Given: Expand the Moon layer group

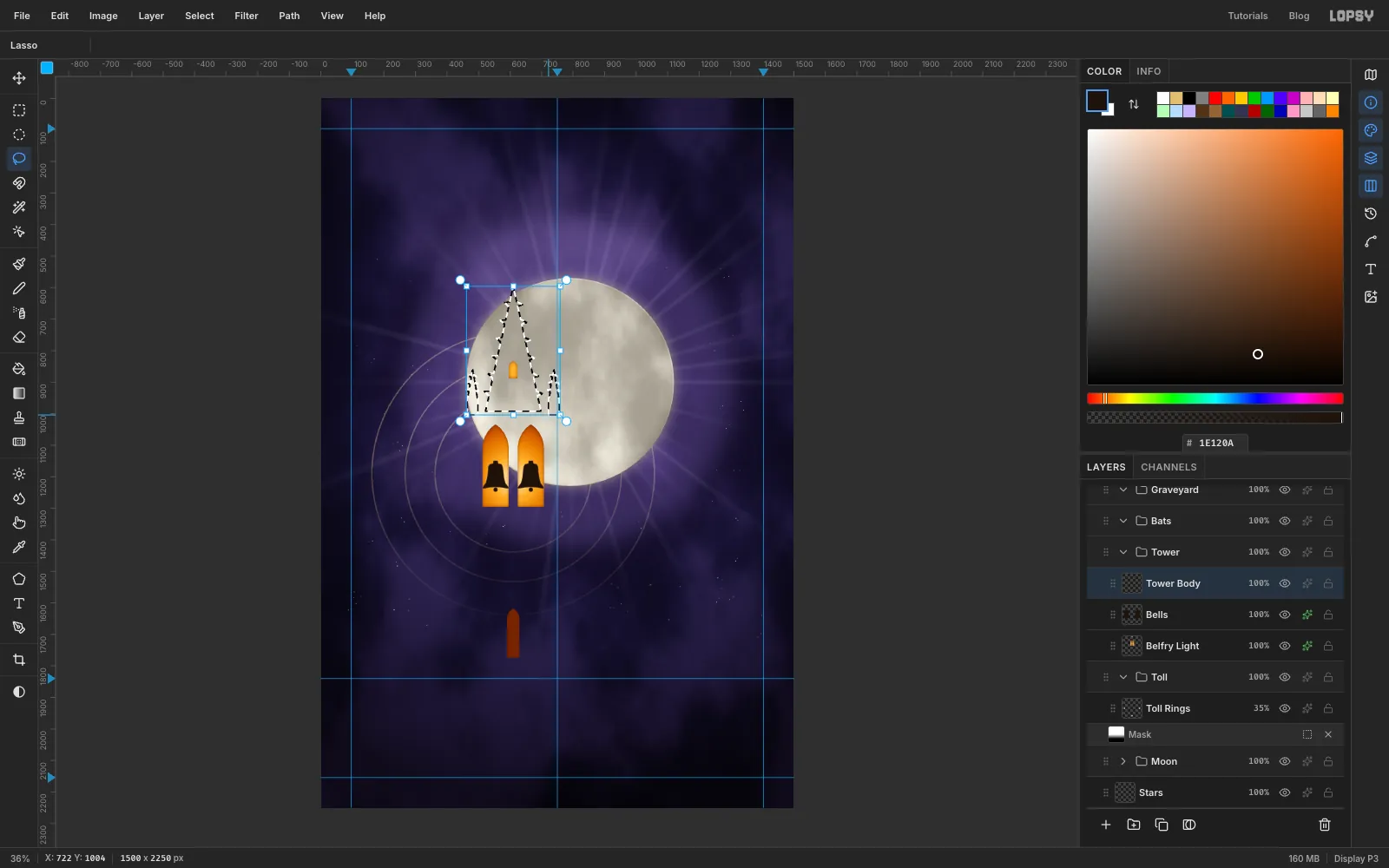Looking at the screenshot, I should point(1123,761).
